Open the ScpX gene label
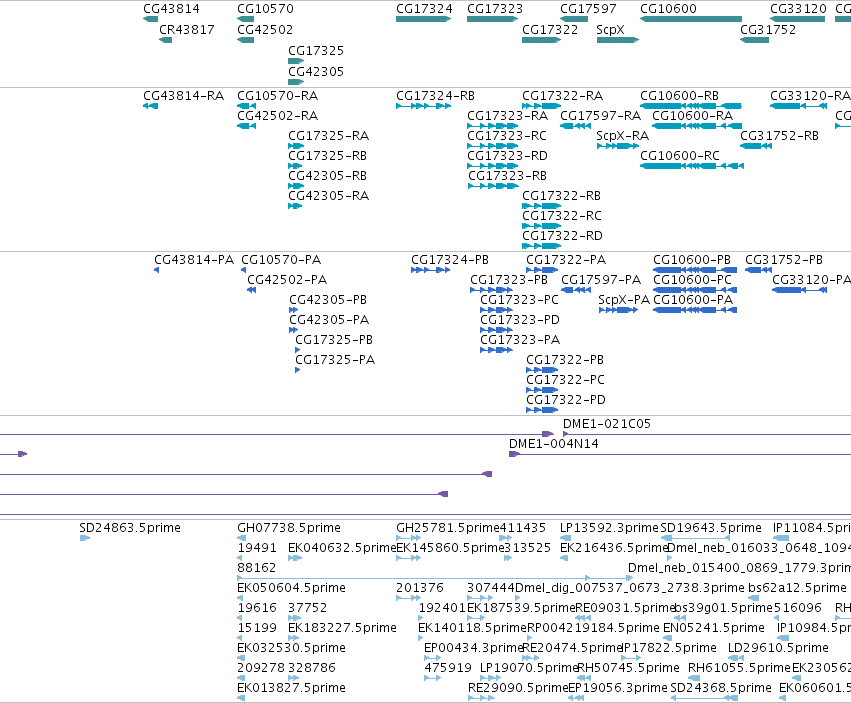Screen dimensions: 851x703 [610, 29]
